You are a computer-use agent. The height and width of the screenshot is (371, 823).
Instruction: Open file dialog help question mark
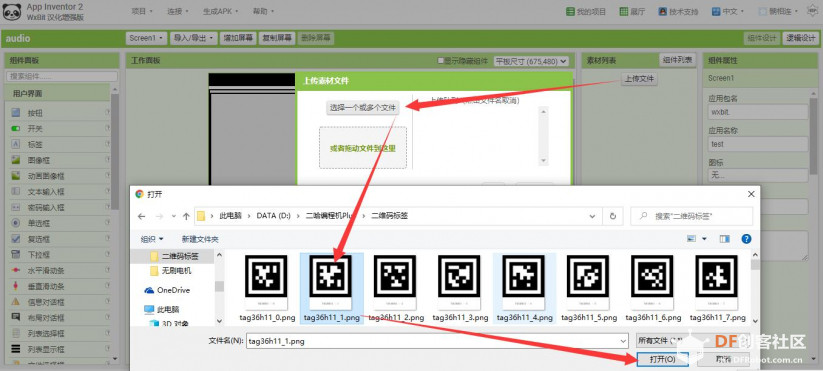click(x=746, y=239)
